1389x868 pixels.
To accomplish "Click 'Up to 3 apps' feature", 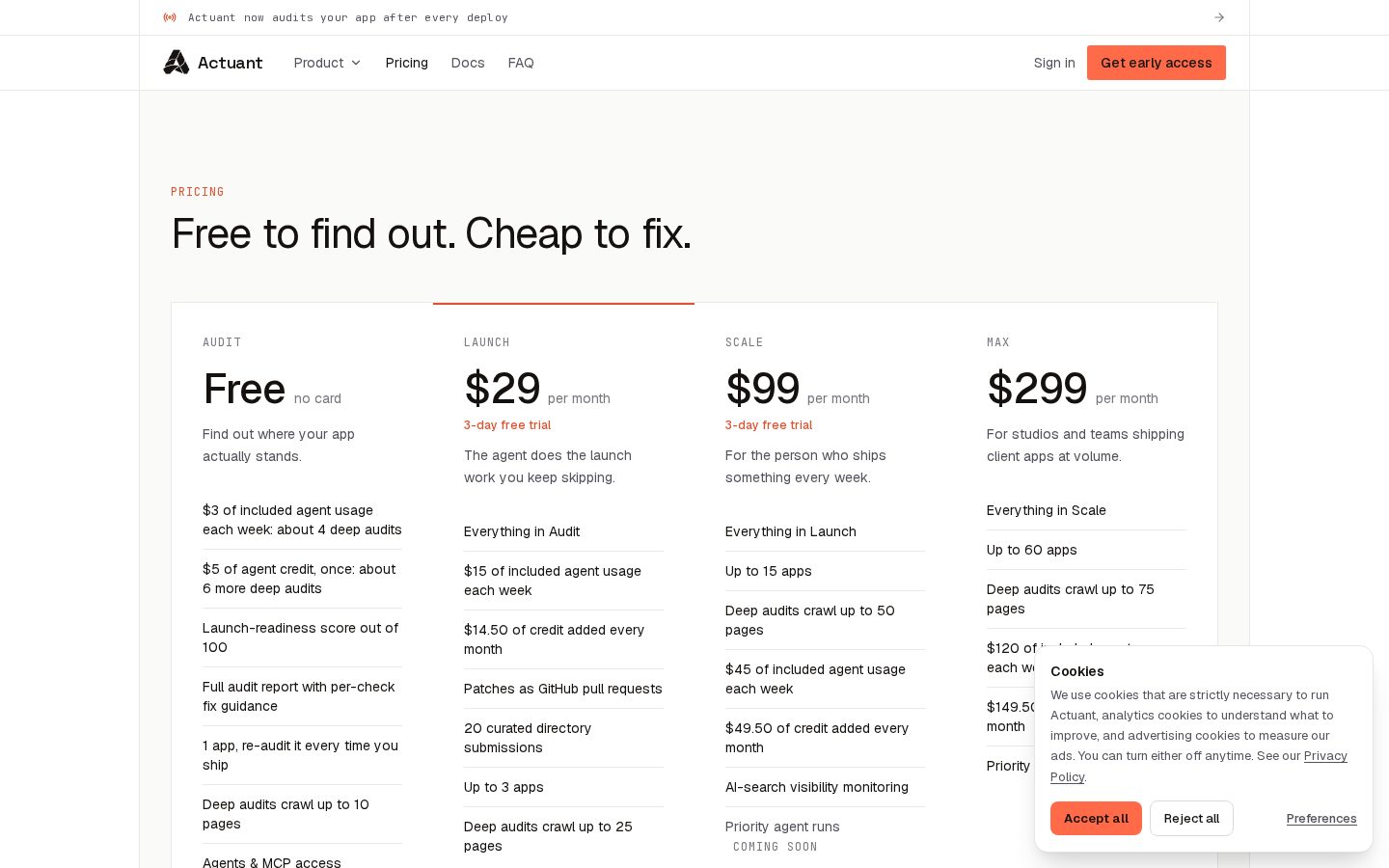I will point(504,787).
